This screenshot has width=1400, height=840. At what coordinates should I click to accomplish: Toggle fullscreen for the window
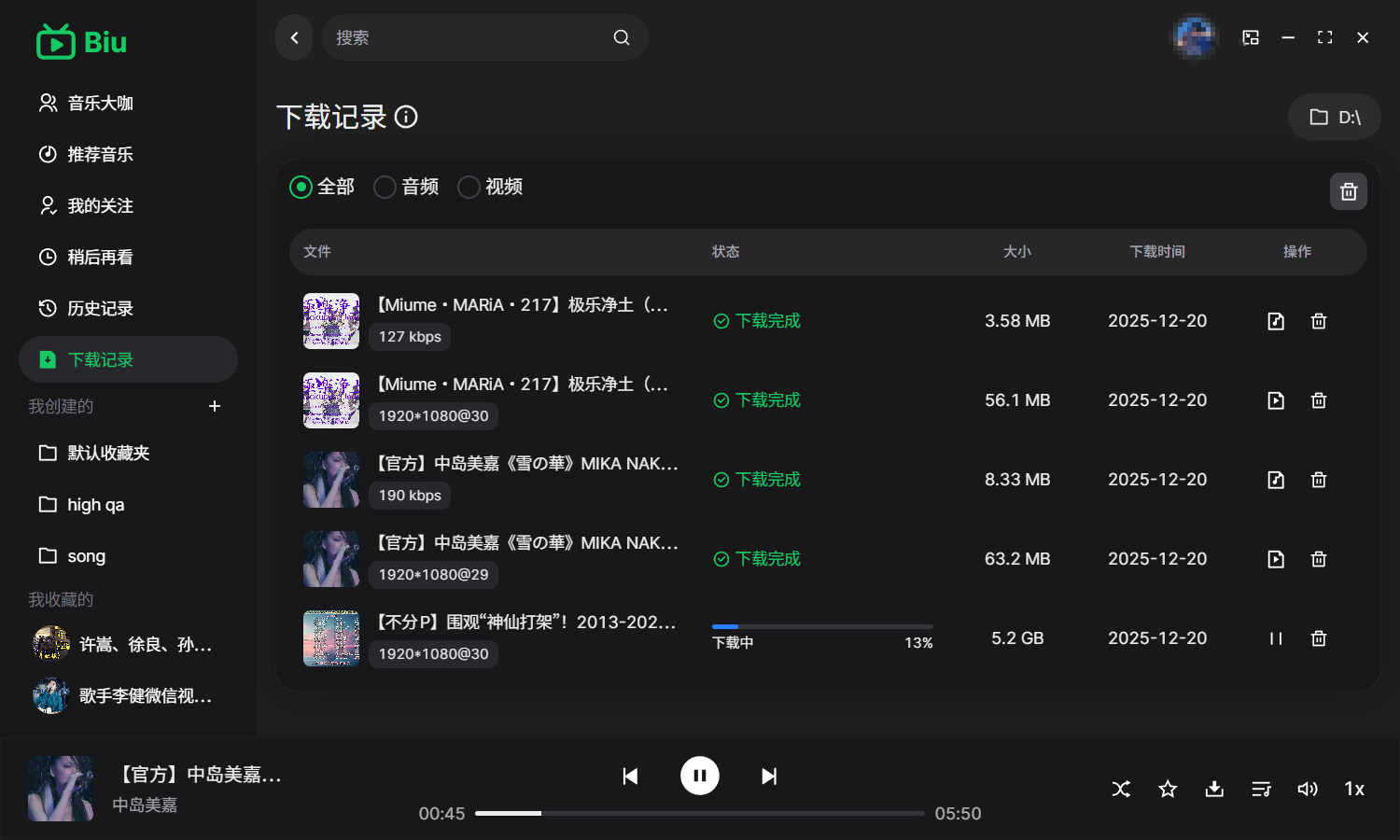coord(1325,37)
